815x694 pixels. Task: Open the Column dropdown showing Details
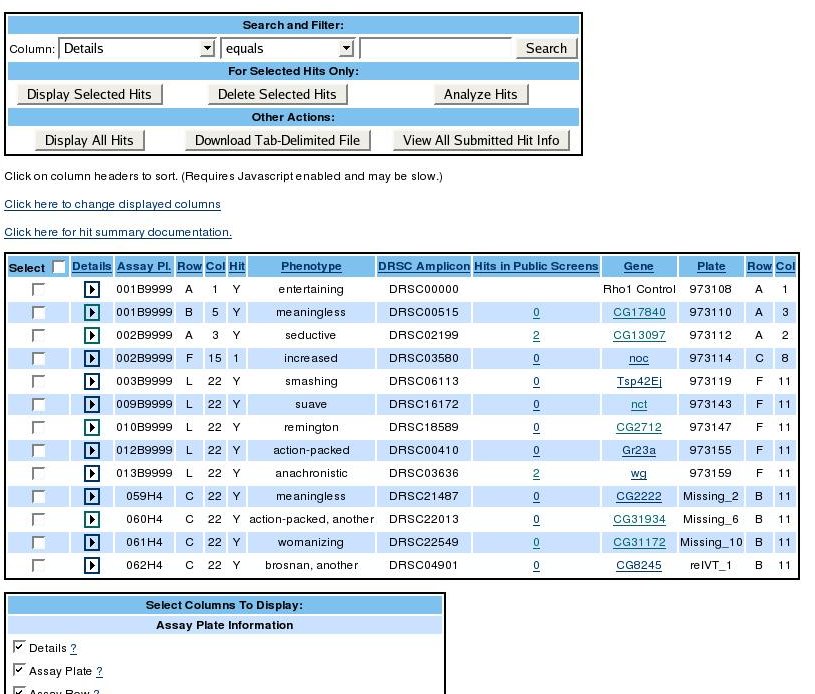point(138,48)
